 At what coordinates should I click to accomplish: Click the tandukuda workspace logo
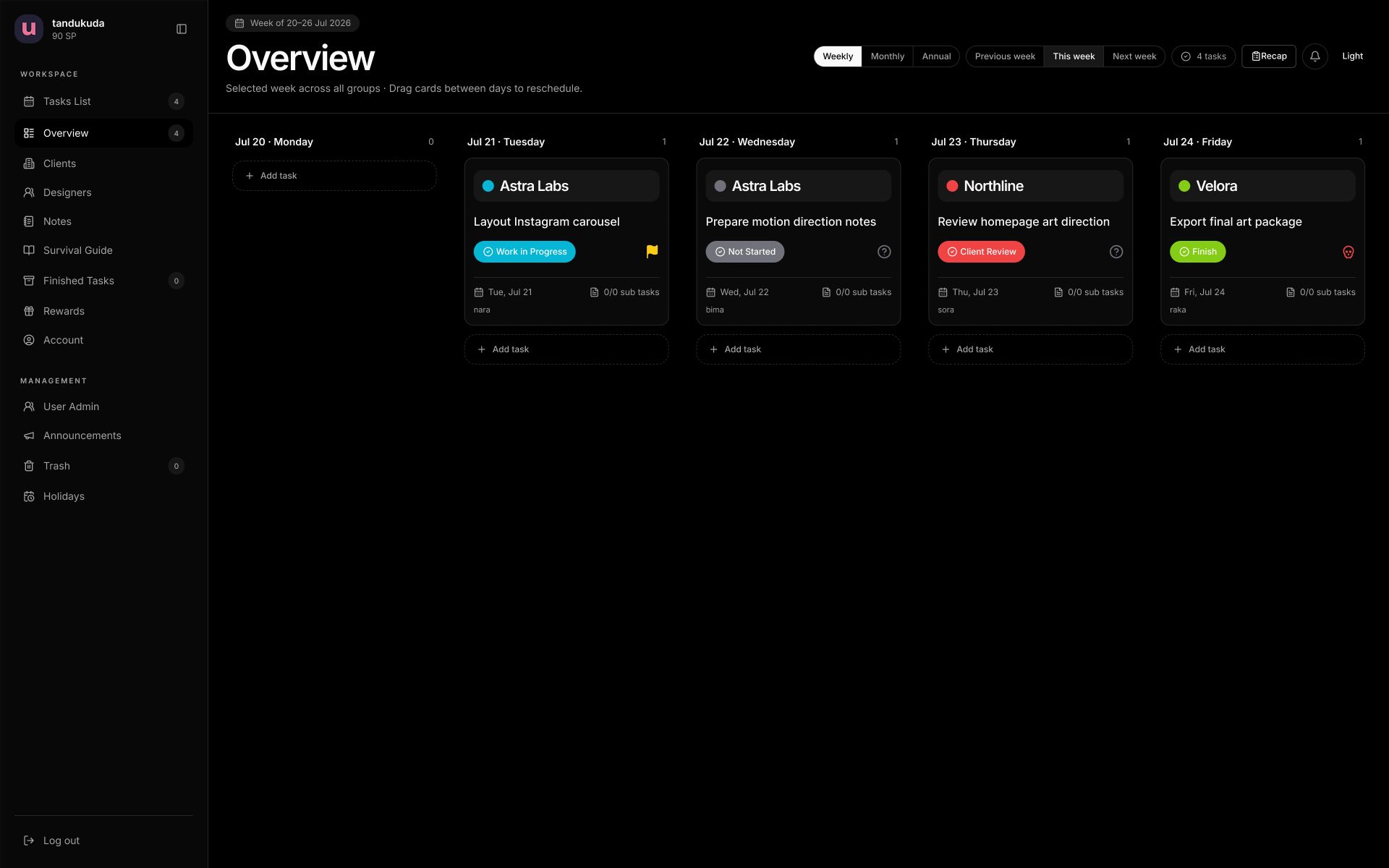29,29
